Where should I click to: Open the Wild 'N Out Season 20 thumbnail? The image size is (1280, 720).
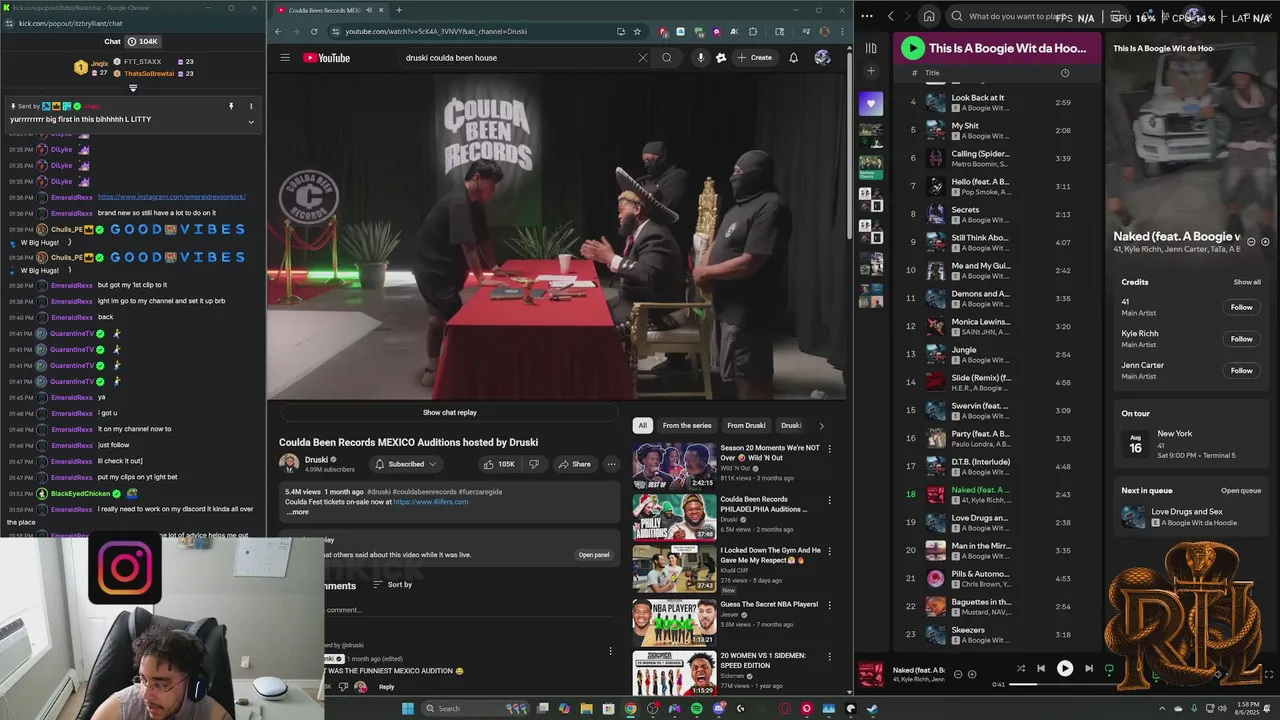coord(674,465)
